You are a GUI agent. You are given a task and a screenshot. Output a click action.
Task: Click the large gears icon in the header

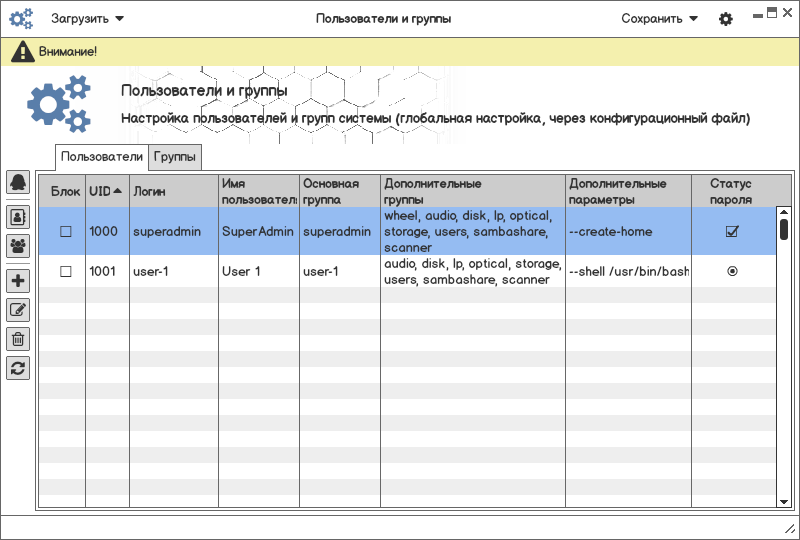pyautogui.click(x=59, y=104)
